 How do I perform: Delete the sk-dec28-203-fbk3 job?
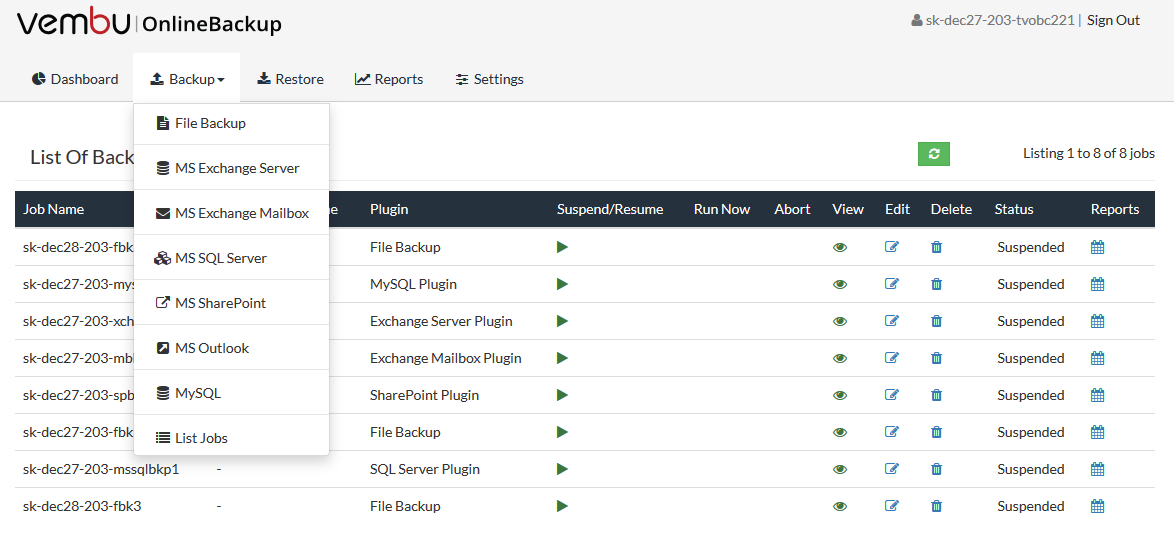pyautogui.click(x=936, y=506)
